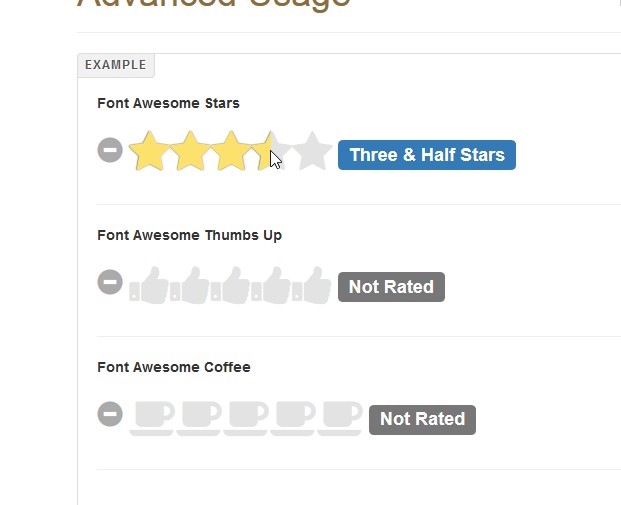Reset the Font Awesome Coffee rating
Viewport: 621px width, 505px height.
110,414
